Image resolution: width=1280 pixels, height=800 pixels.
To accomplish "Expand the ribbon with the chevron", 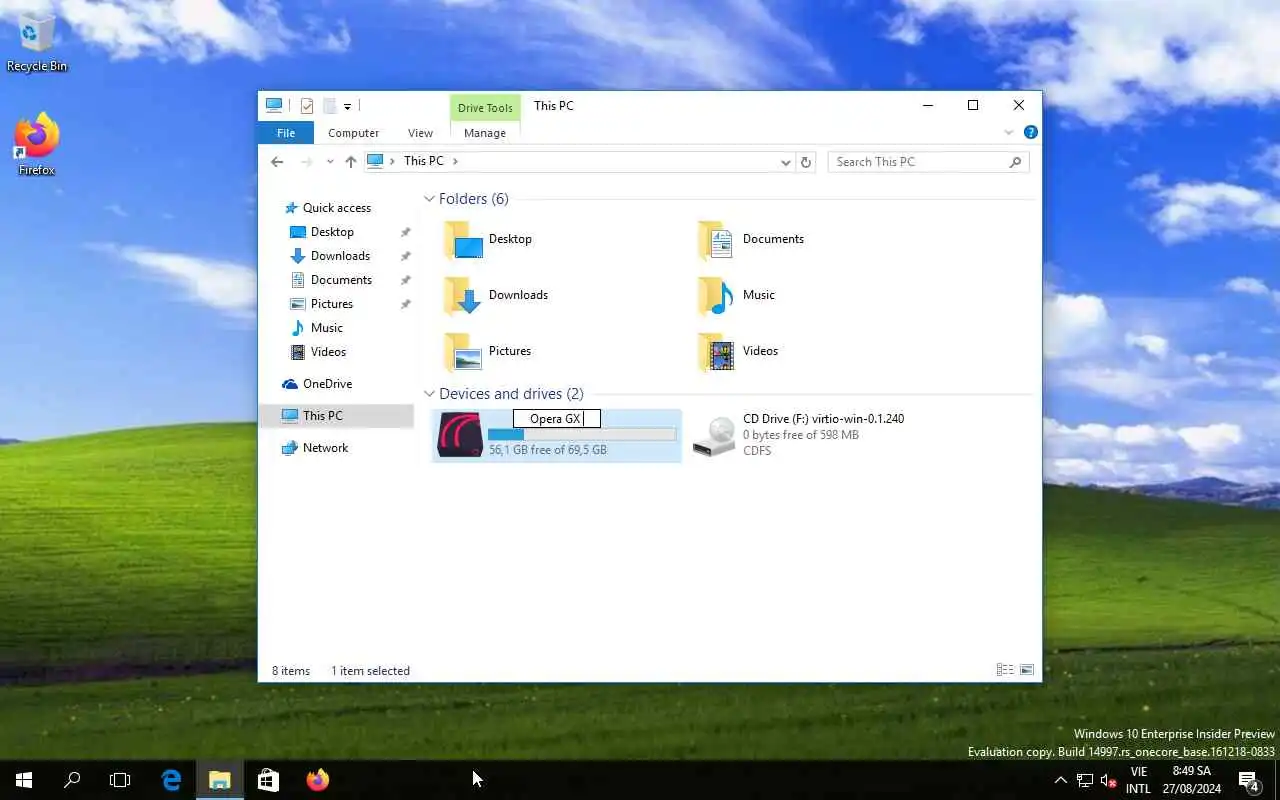I will 1008,132.
